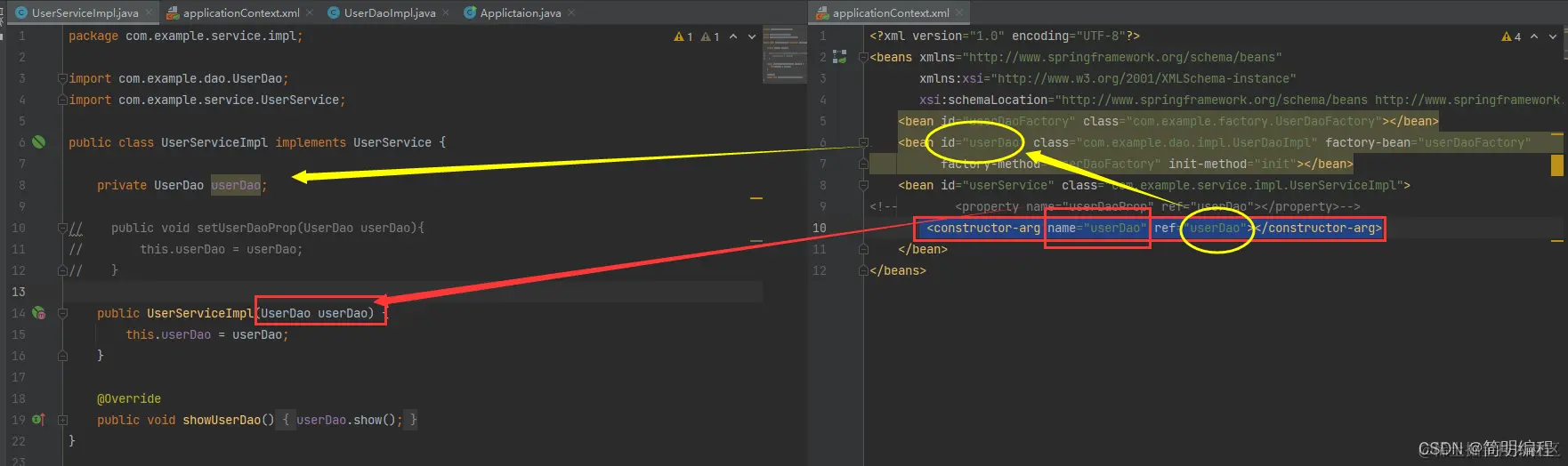
Task: Click import com.example.dao.UserDao line
Action: [179, 78]
